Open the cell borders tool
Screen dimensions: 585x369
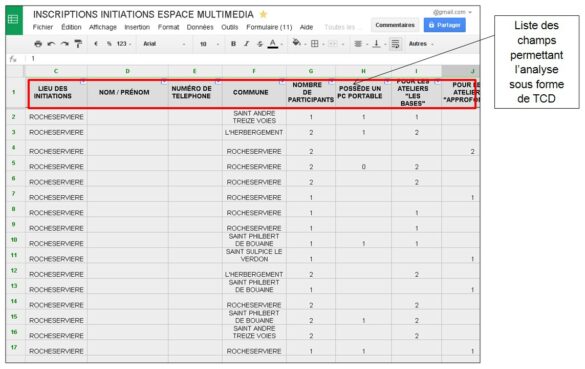315,44
